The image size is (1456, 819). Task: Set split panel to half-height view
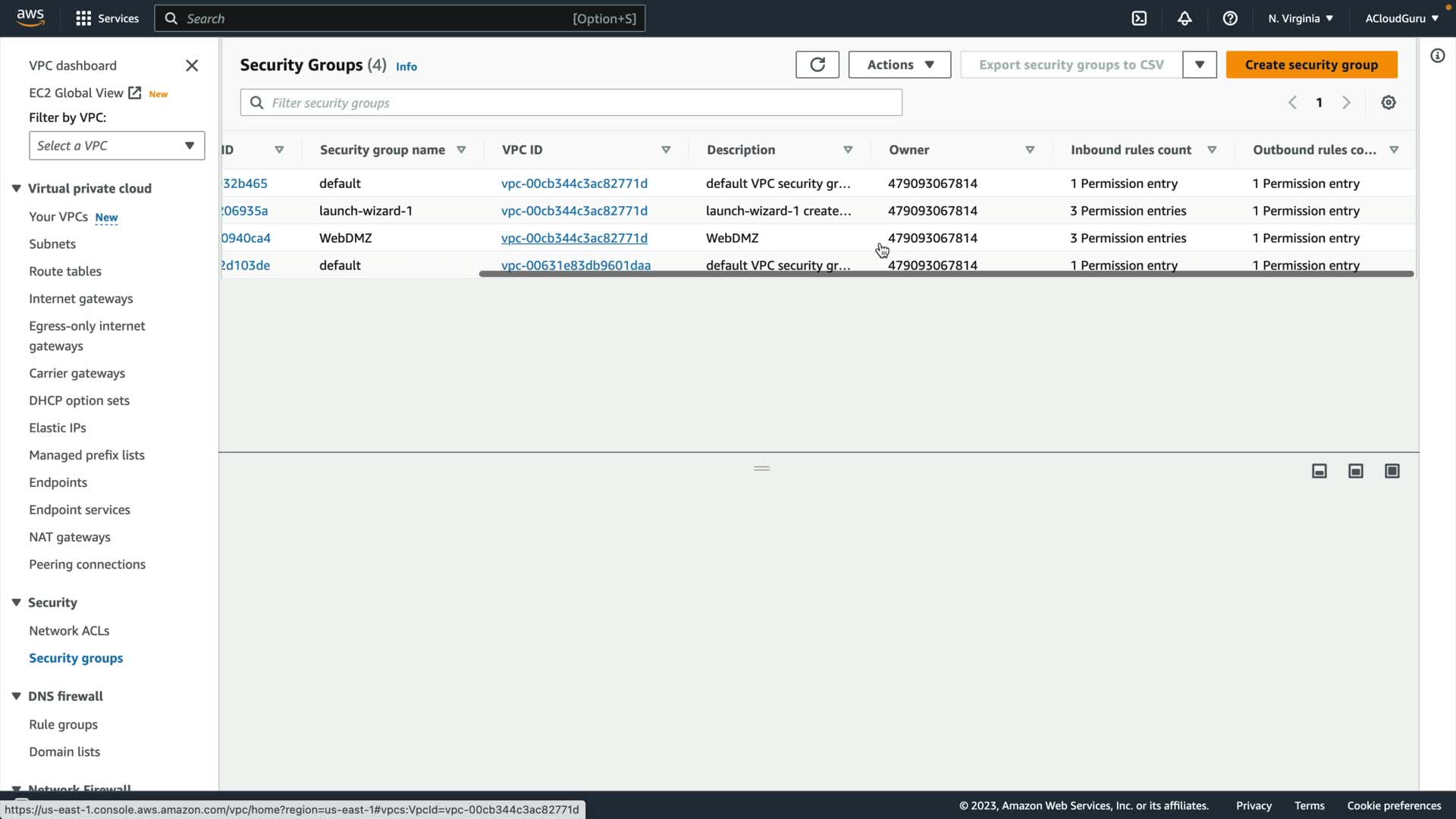click(1355, 471)
